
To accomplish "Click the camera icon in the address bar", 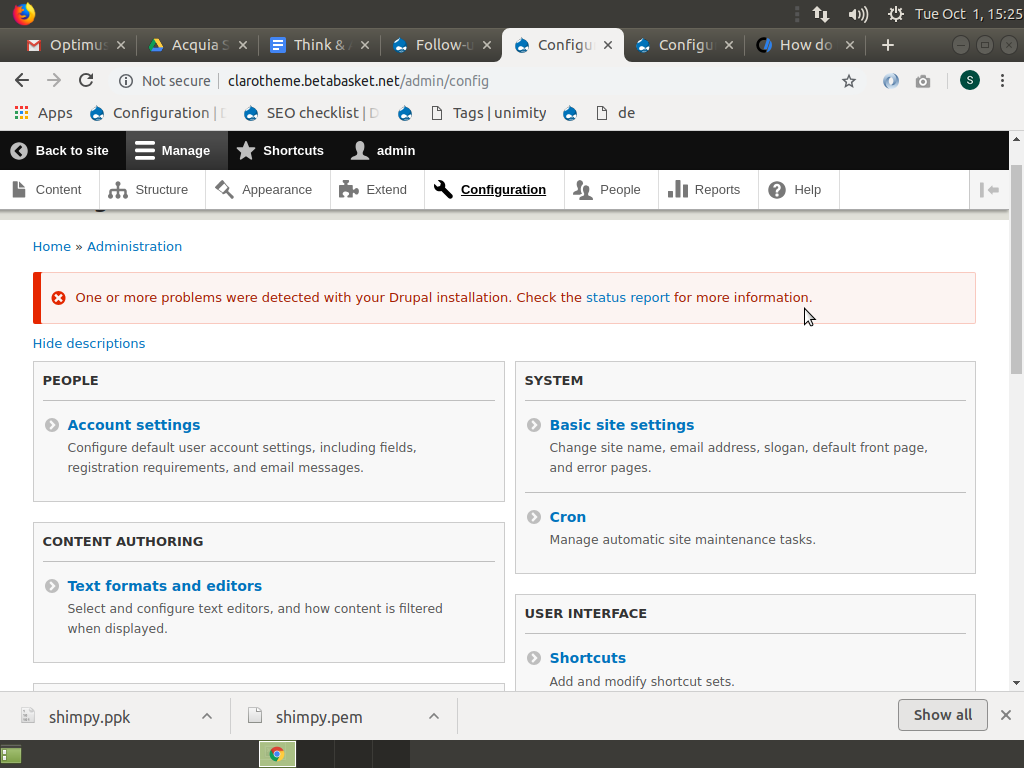I will click(921, 80).
